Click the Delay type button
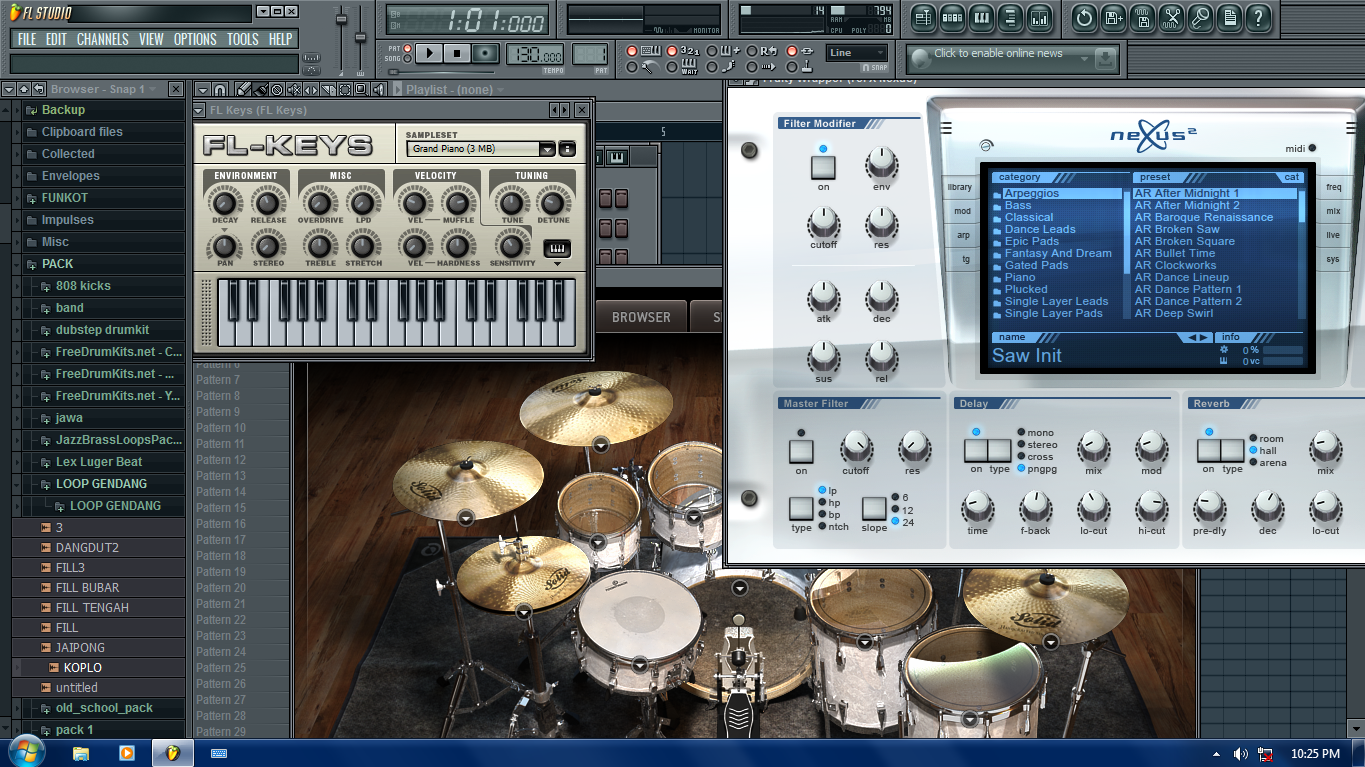 coord(999,451)
